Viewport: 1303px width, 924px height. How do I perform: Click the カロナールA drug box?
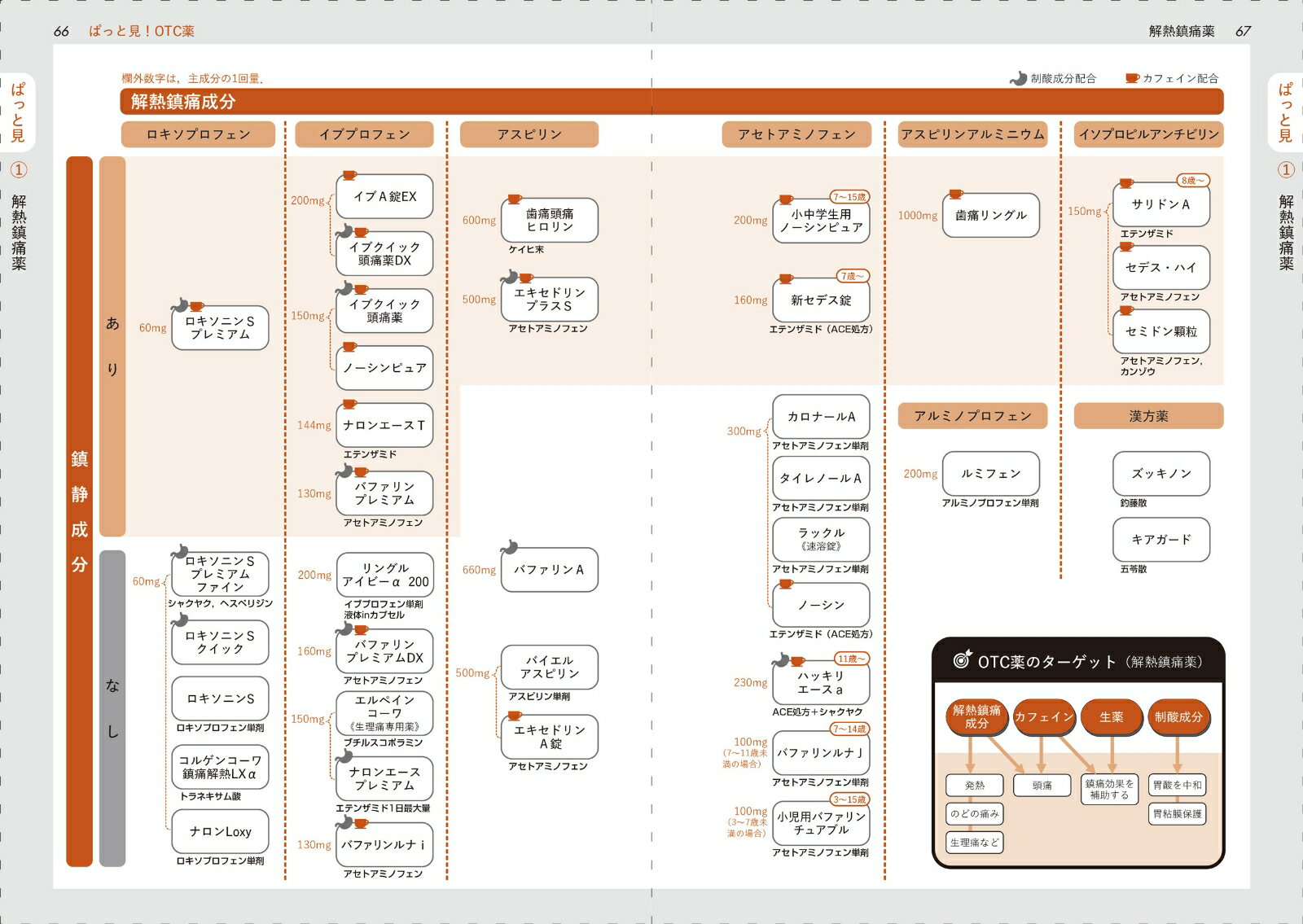[x=821, y=417]
